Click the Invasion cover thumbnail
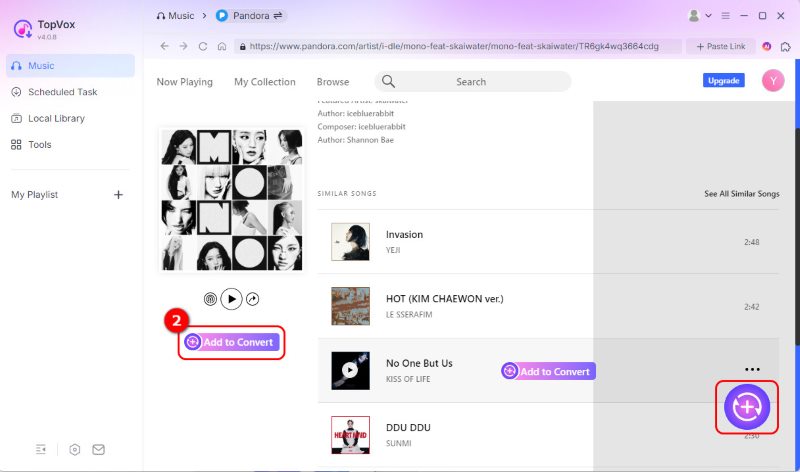The height and width of the screenshot is (472, 800). coord(351,242)
